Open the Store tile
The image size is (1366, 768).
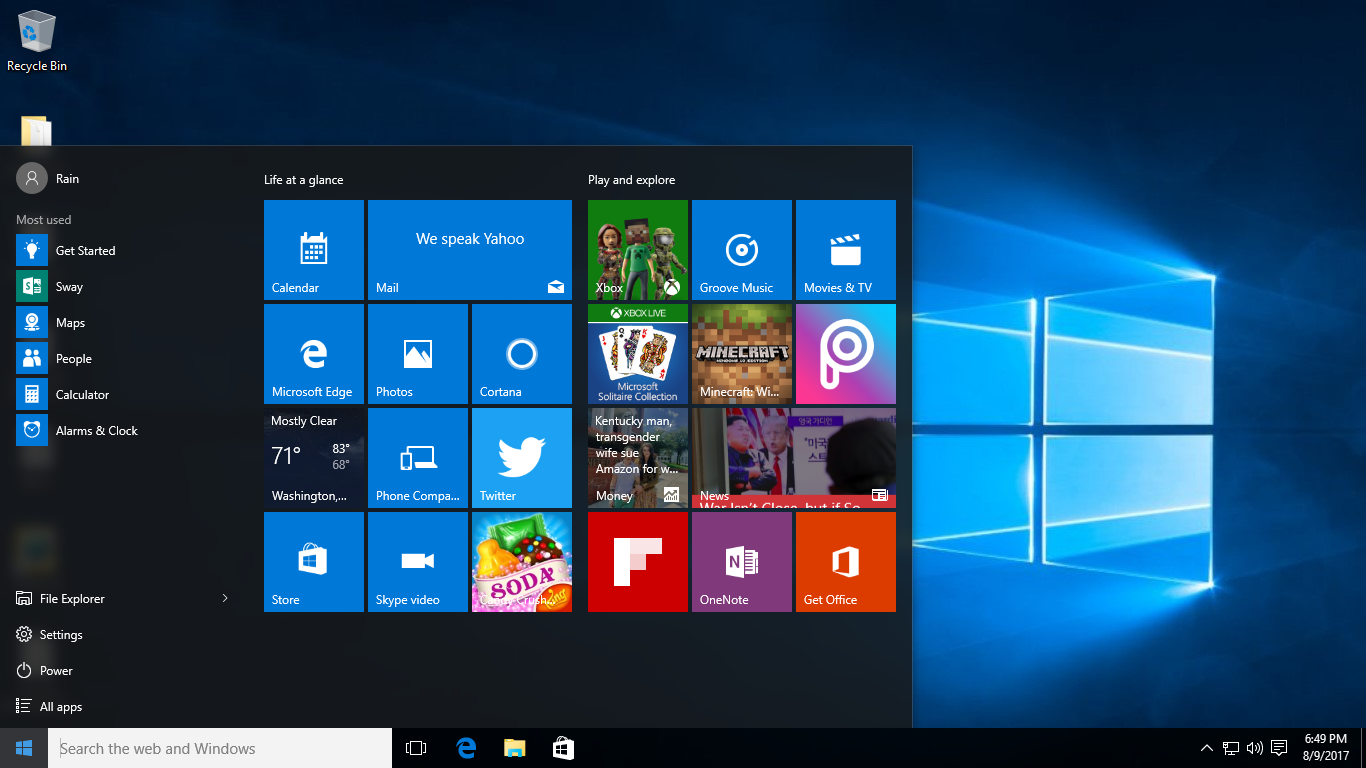(314, 562)
